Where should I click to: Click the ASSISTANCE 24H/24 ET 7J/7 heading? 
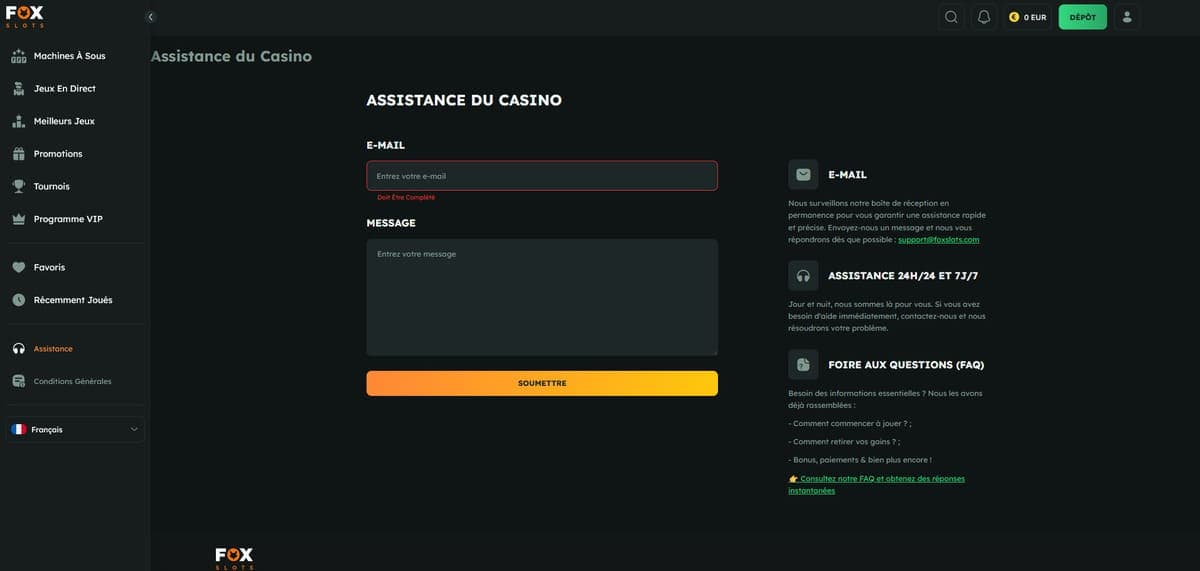point(903,275)
